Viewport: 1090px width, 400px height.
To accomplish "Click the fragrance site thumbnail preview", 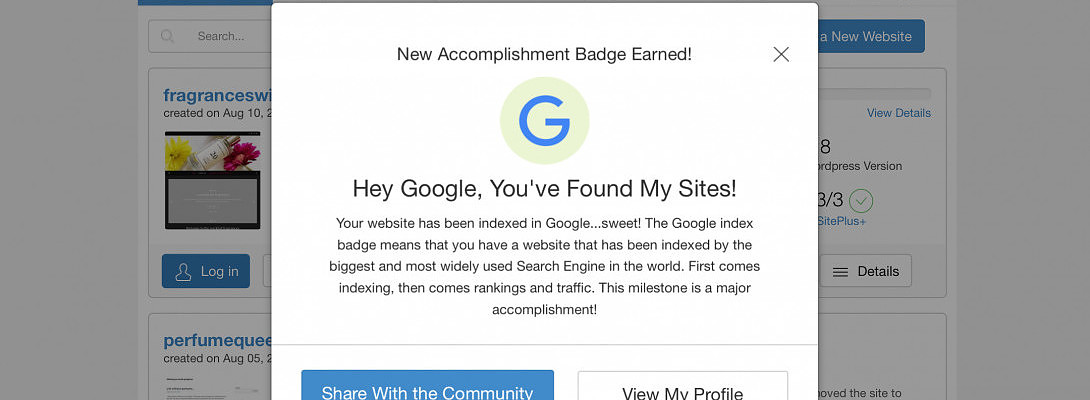I will (212, 180).
